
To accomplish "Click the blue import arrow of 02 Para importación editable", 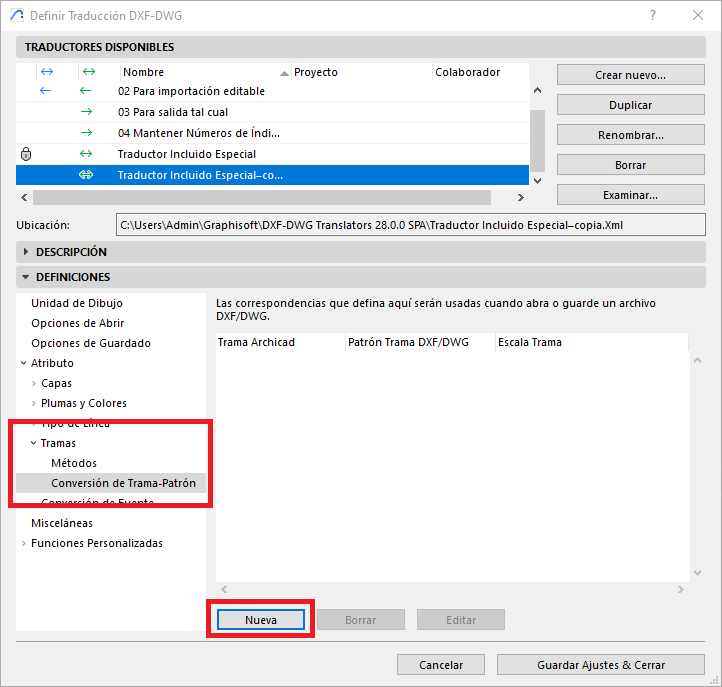I will (x=45, y=91).
